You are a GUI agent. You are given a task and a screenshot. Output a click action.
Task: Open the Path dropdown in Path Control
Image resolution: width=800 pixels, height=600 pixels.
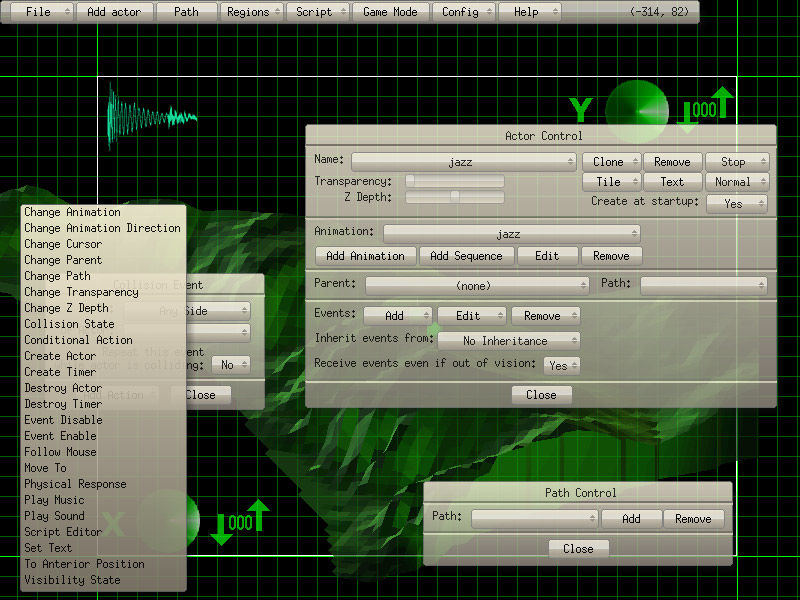pos(535,519)
